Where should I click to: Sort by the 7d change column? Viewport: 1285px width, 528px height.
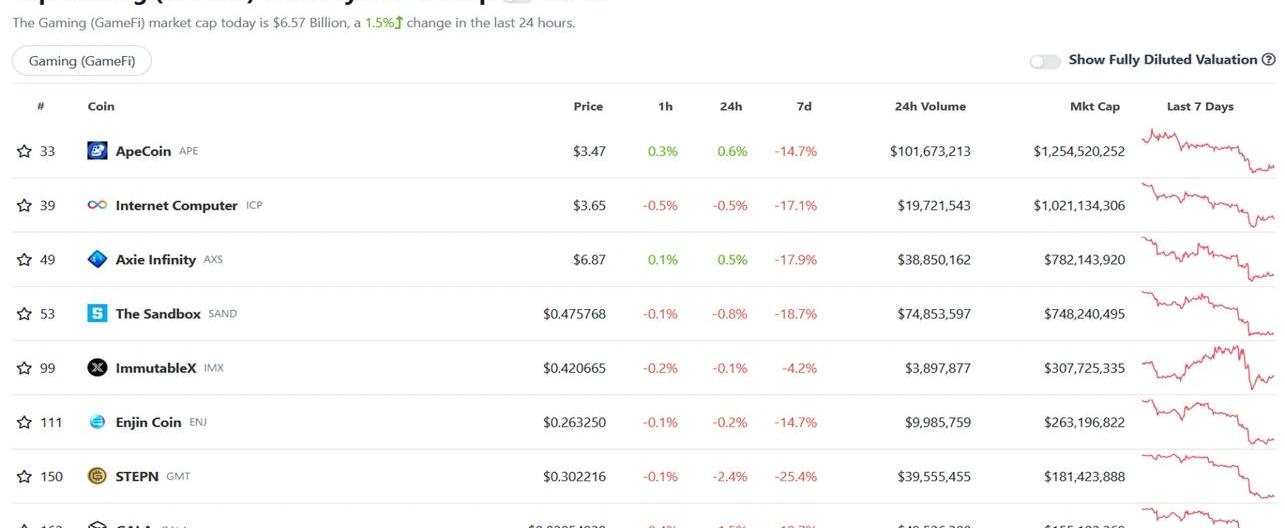(804, 107)
